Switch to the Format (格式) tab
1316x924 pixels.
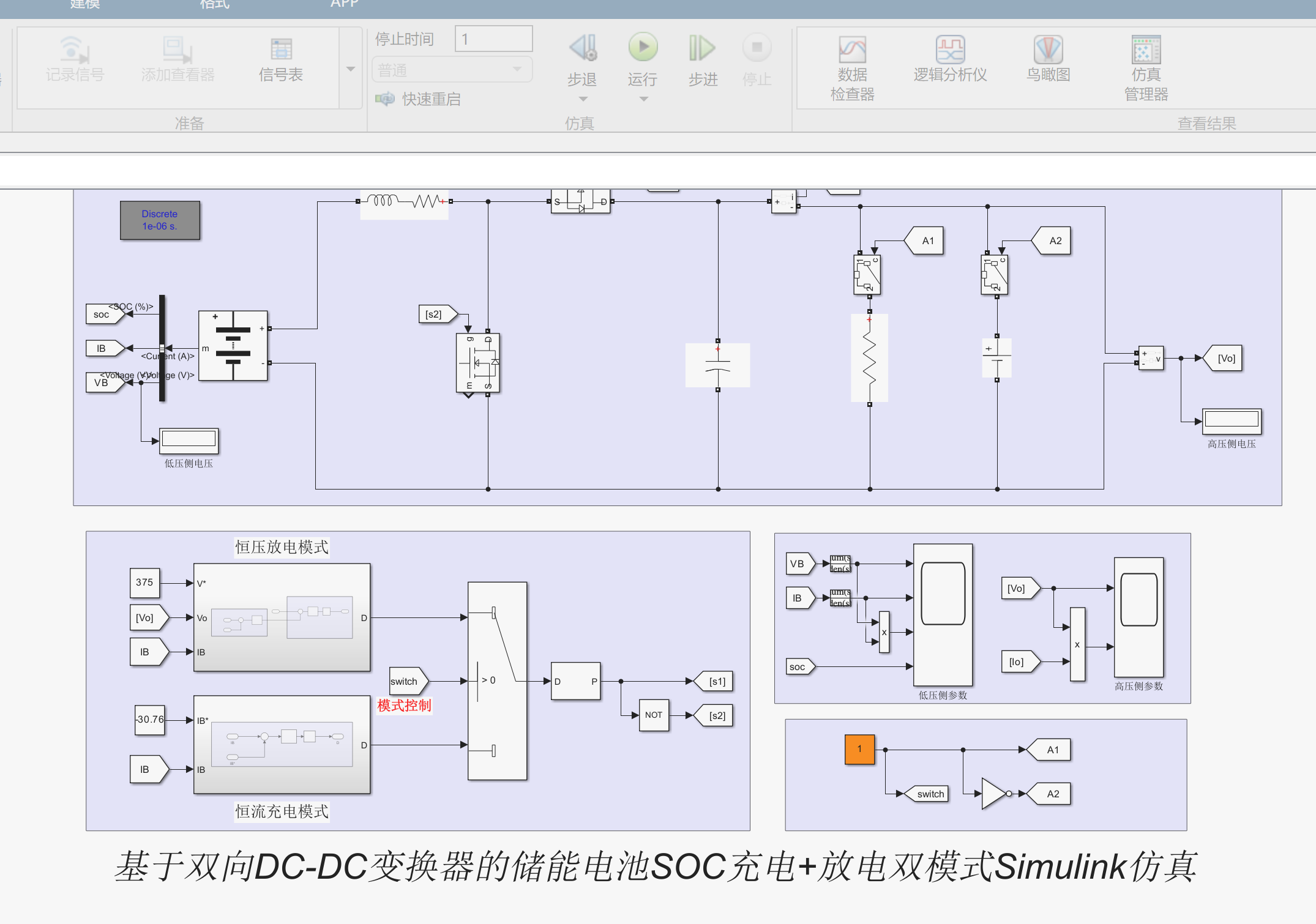(214, 4)
